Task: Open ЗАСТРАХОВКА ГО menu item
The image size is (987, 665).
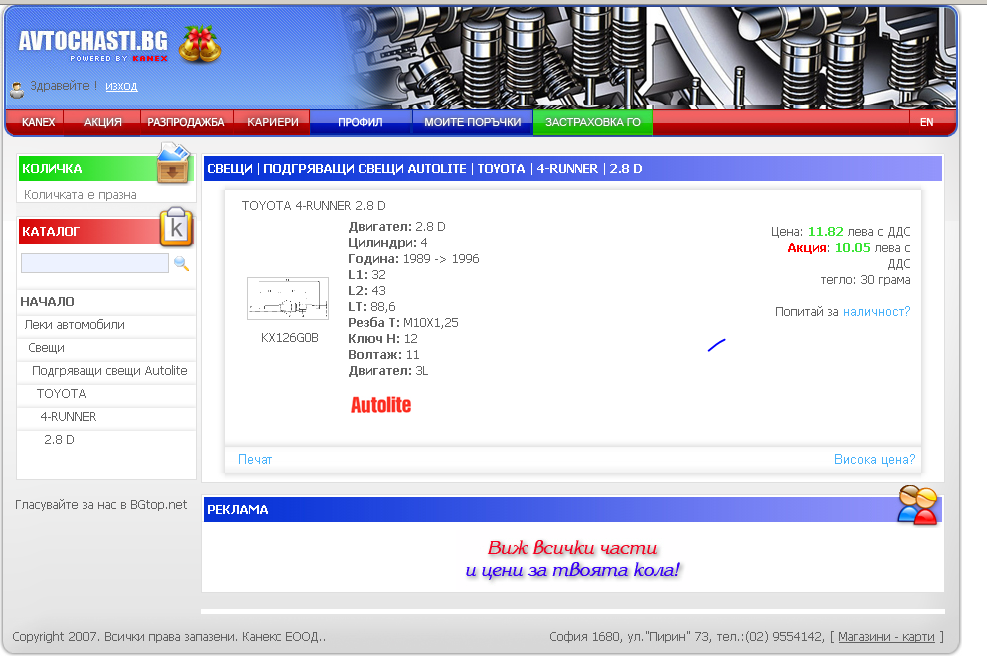Action: [593, 122]
